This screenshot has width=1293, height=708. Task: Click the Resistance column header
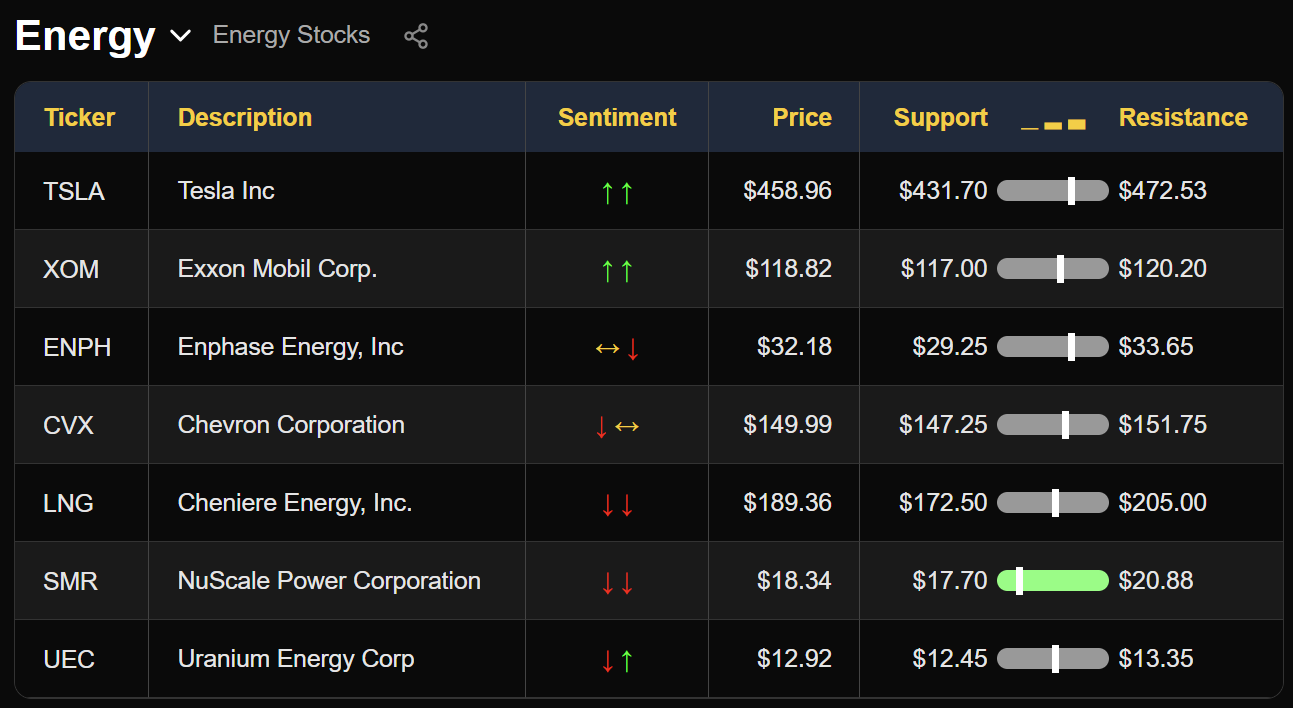tap(1183, 117)
